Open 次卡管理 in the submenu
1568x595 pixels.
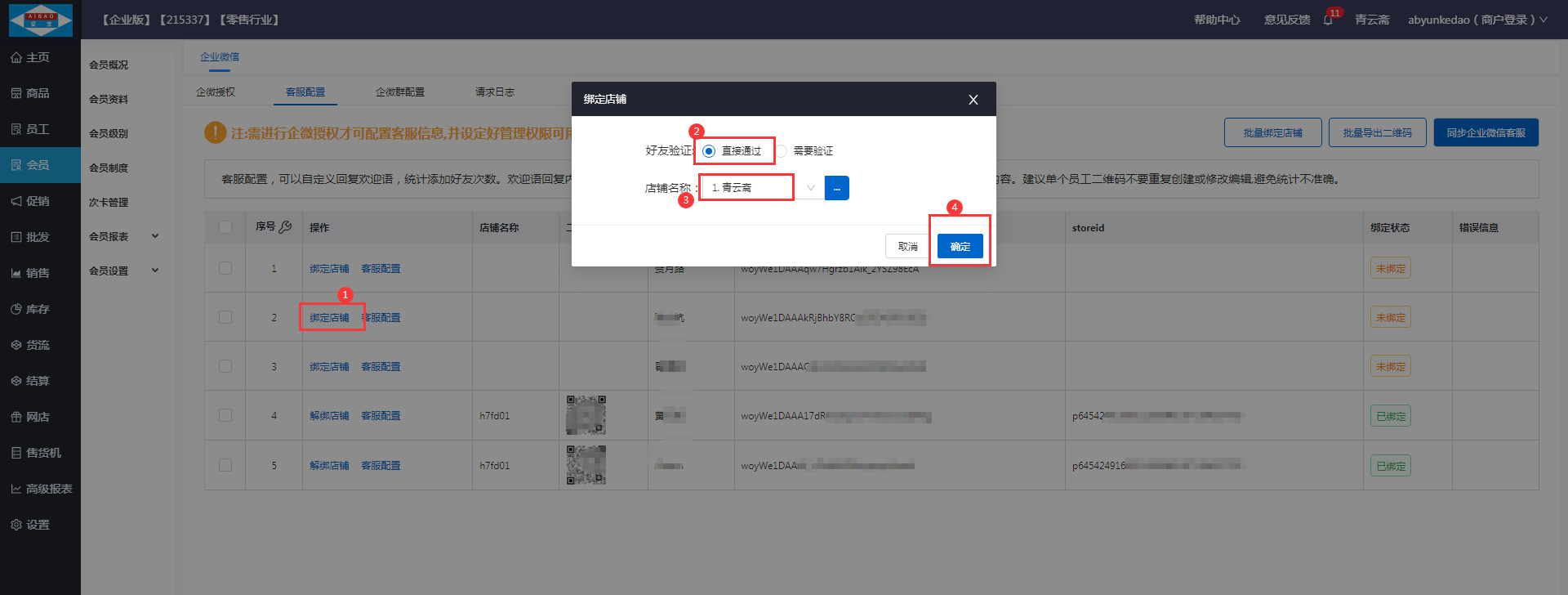coord(109,202)
